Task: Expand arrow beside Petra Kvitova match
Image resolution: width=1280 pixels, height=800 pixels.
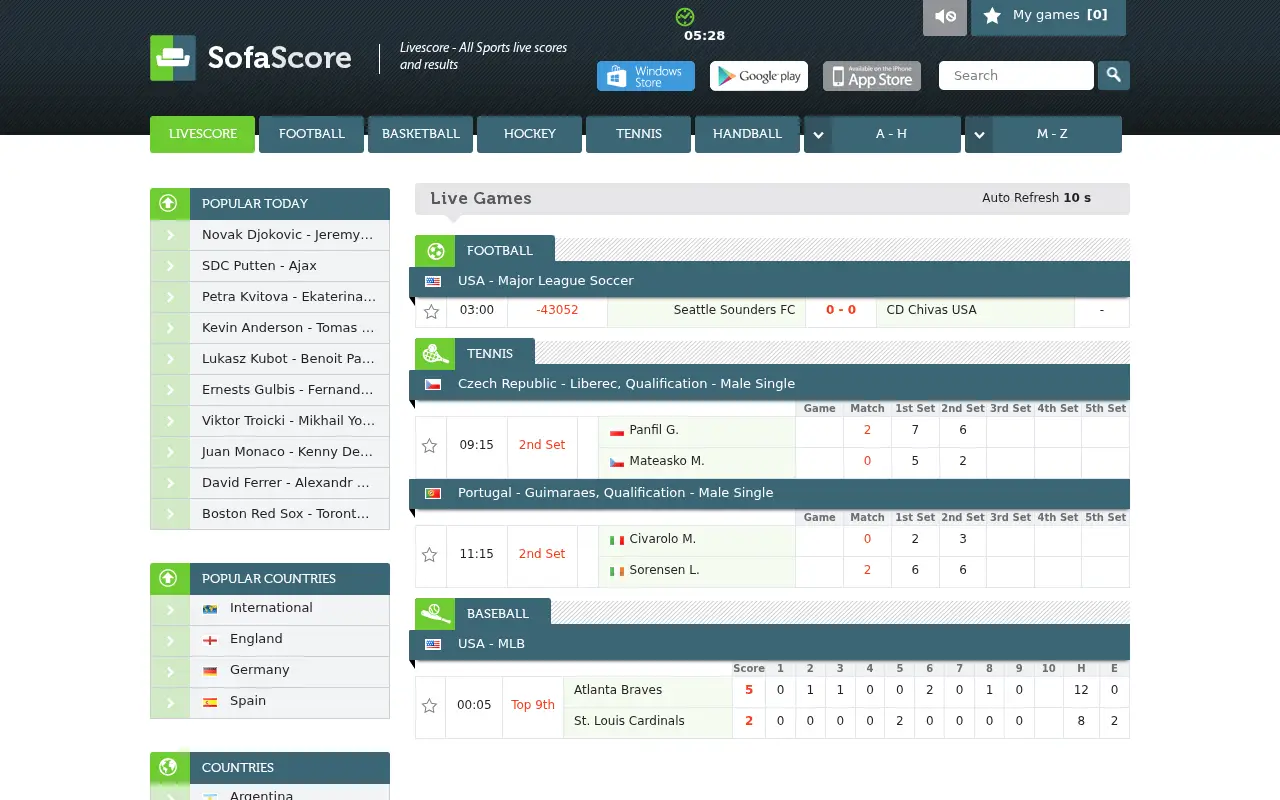Action: point(170,297)
